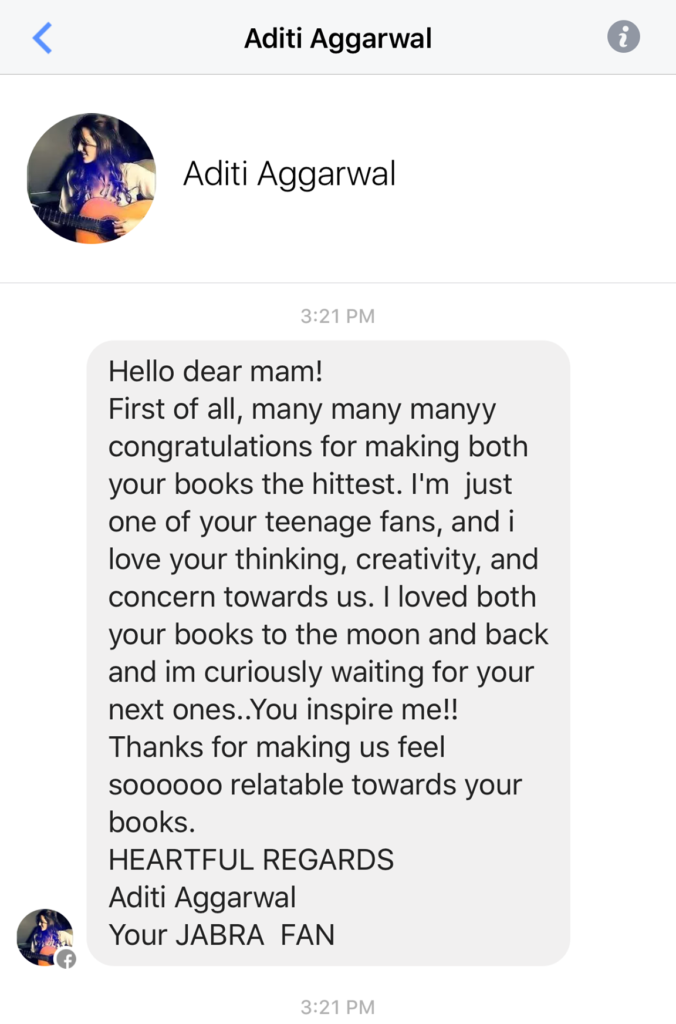Tap the 3:21 PM timestamp below the message

pos(338,1006)
